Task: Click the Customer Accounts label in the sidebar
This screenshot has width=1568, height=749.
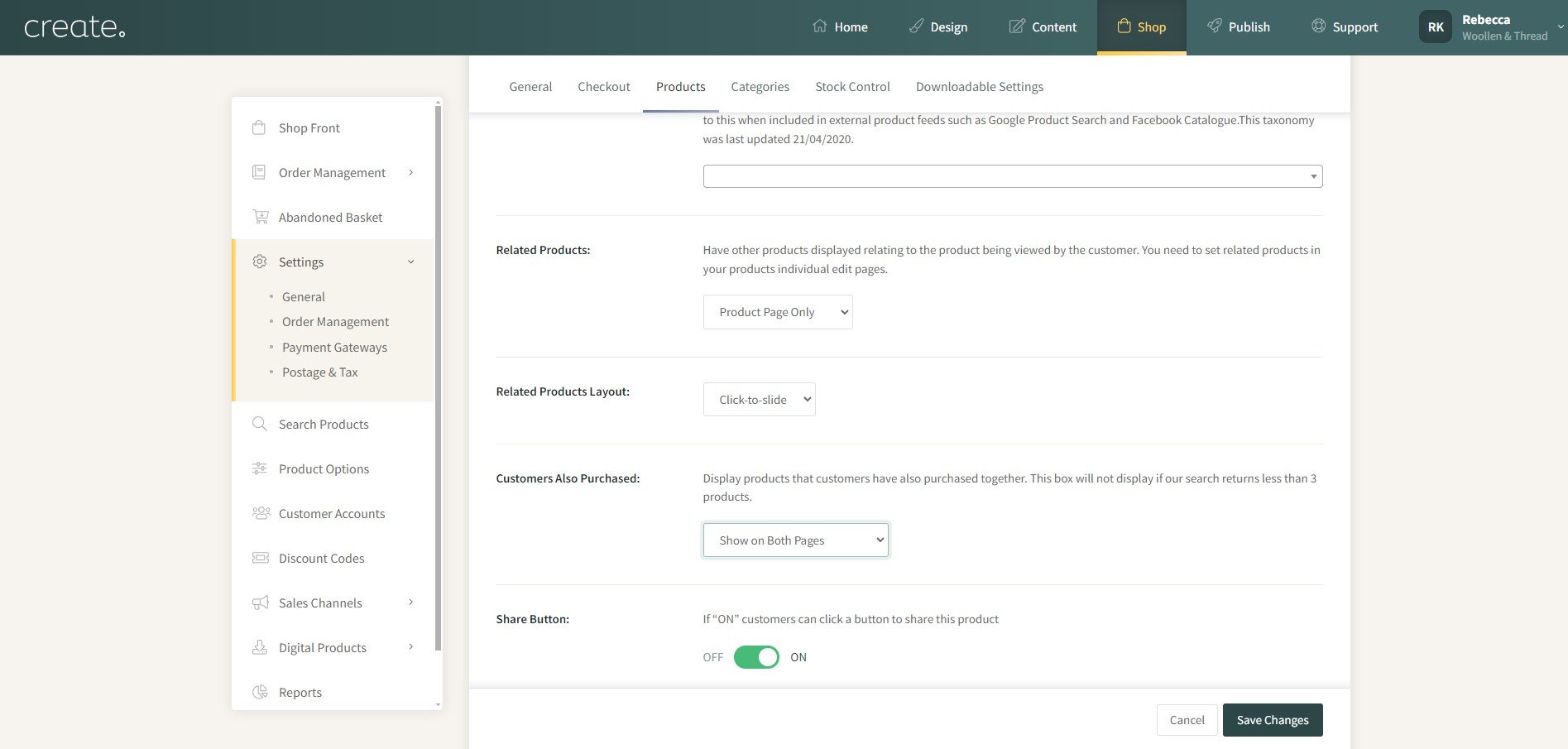Action: 332,513
